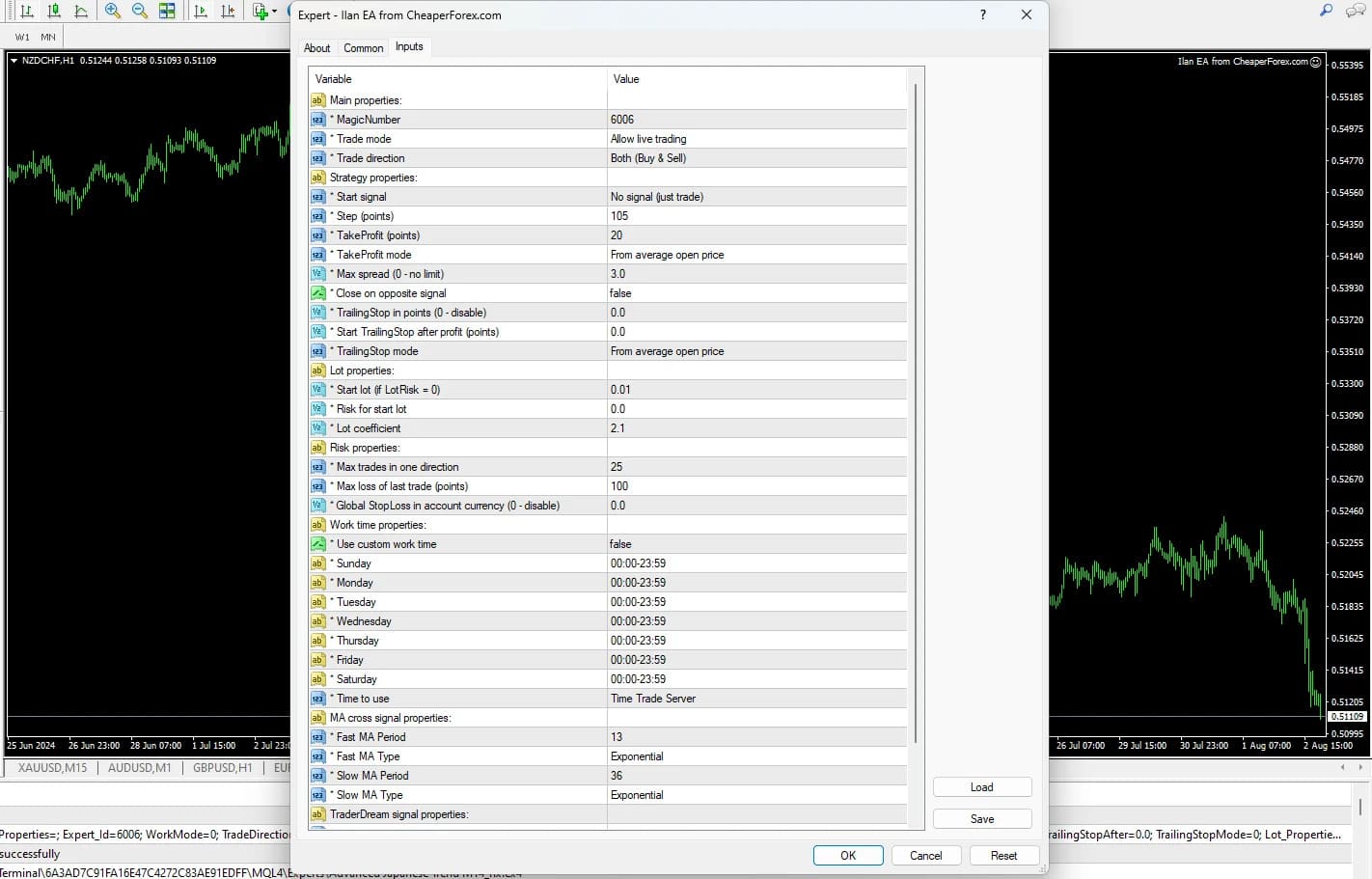Open the chat bubbles icon
1372x879 pixels.
point(1355,11)
